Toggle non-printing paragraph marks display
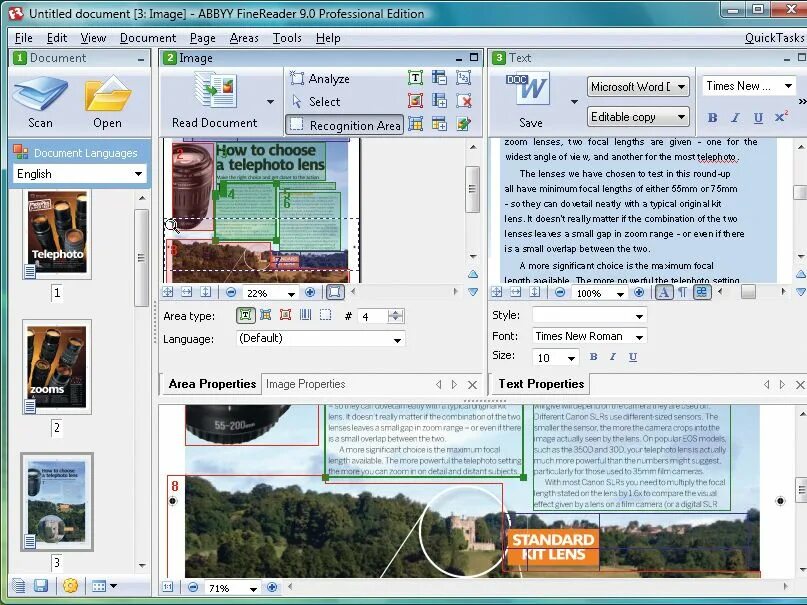 (682, 292)
